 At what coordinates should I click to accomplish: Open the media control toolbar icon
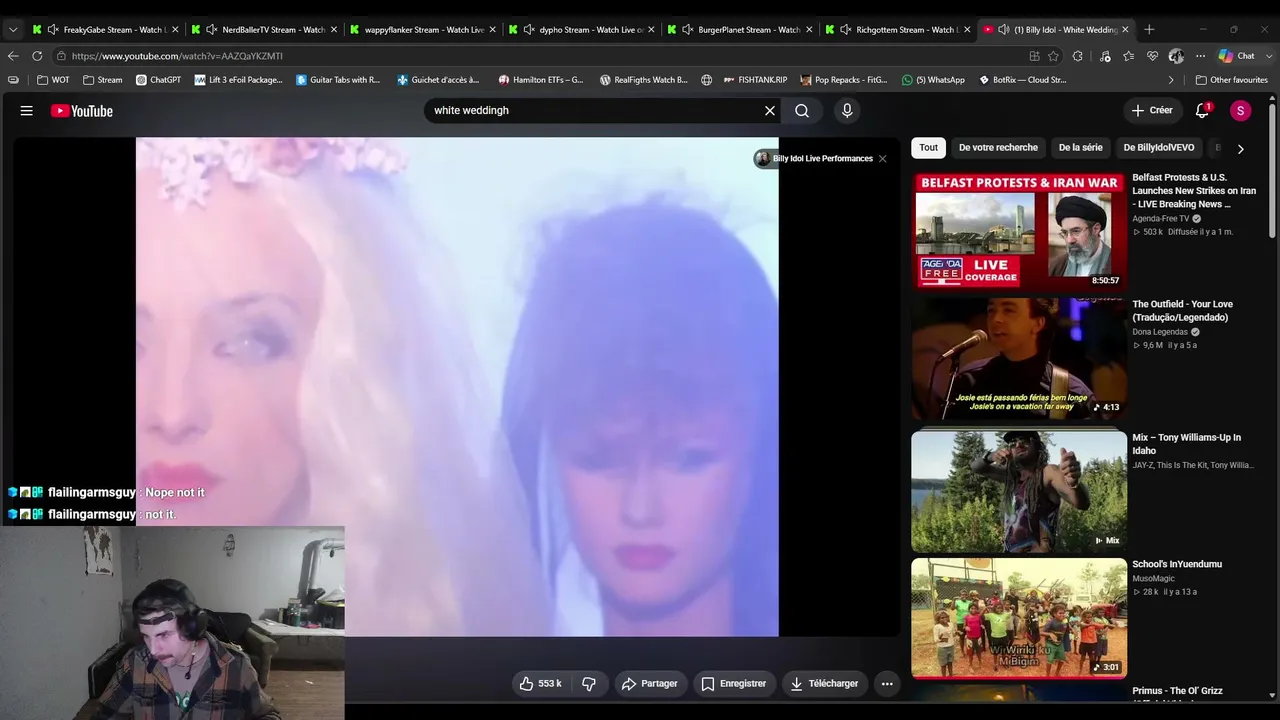1104,56
